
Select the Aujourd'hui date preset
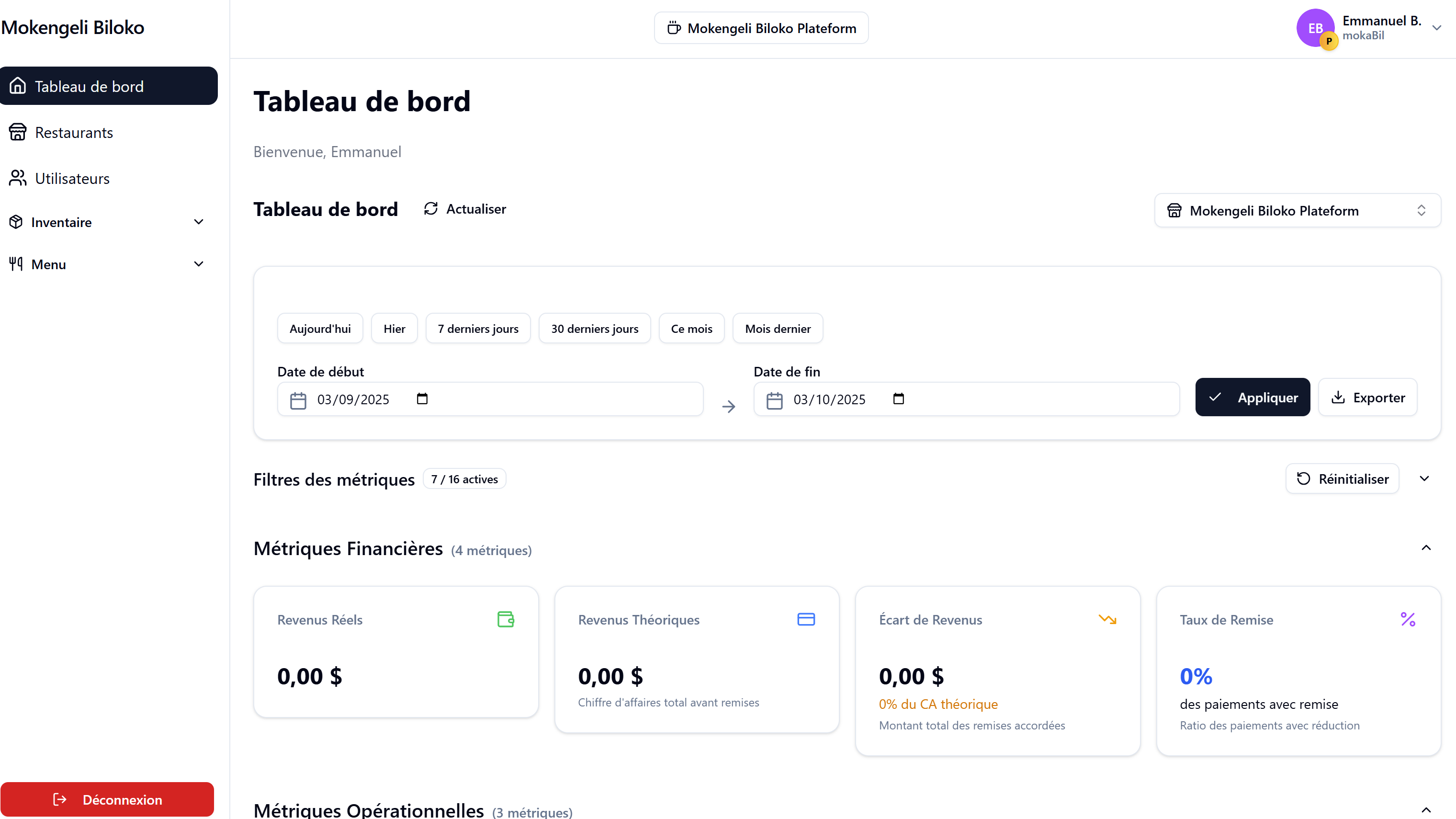click(320, 329)
